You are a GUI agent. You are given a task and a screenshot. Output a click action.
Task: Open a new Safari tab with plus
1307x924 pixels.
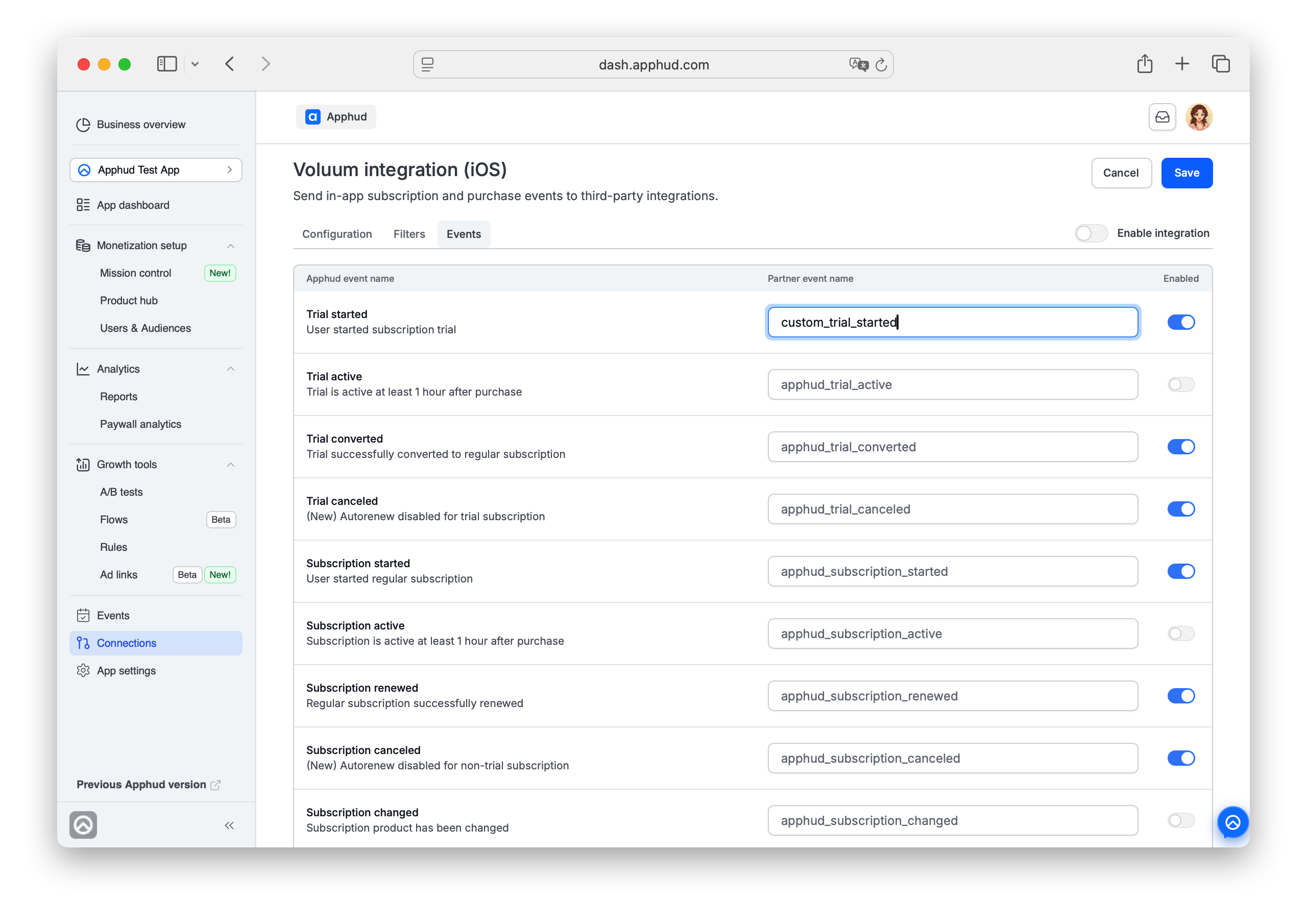pos(1182,64)
